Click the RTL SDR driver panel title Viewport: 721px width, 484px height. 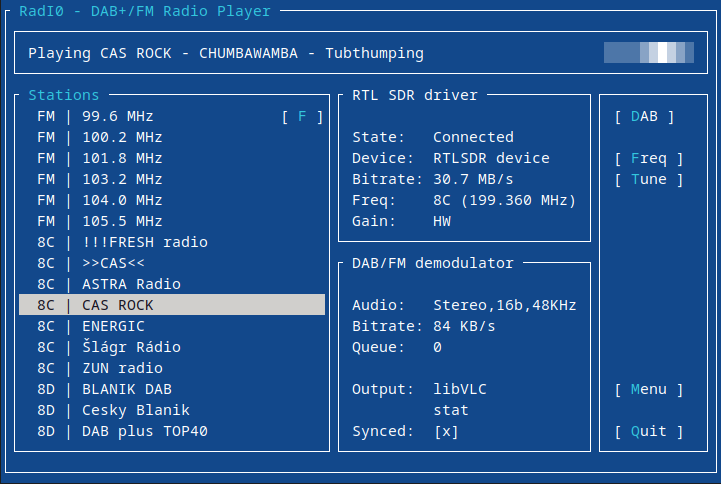coord(414,95)
